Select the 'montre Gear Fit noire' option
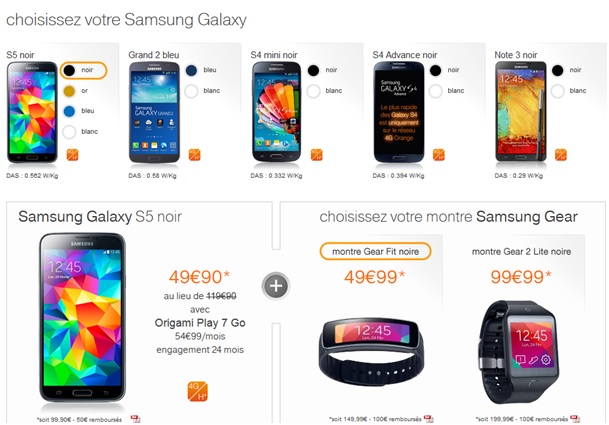This screenshot has height=425, width=609. point(375,251)
